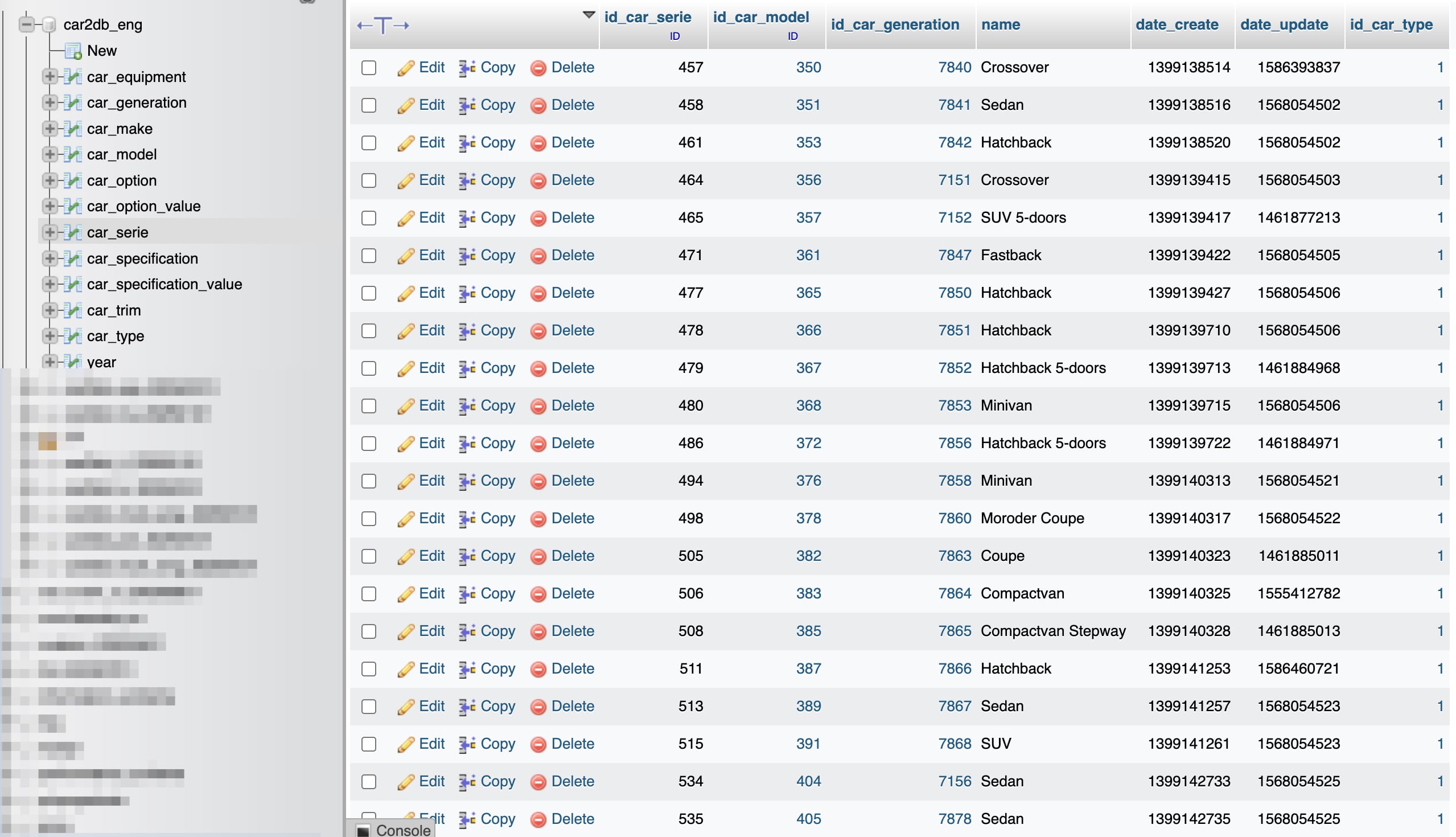The image size is (1456, 837).
Task: Check the checkbox for row 465 SUV 5-doors
Action: (368, 218)
